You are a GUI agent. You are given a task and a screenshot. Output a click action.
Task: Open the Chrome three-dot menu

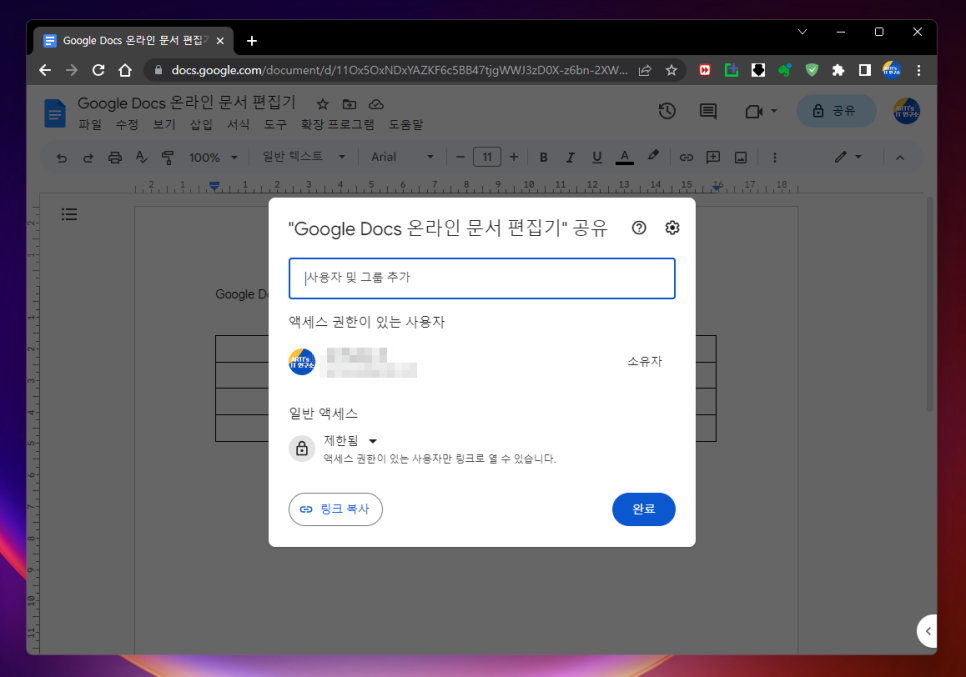(x=919, y=70)
